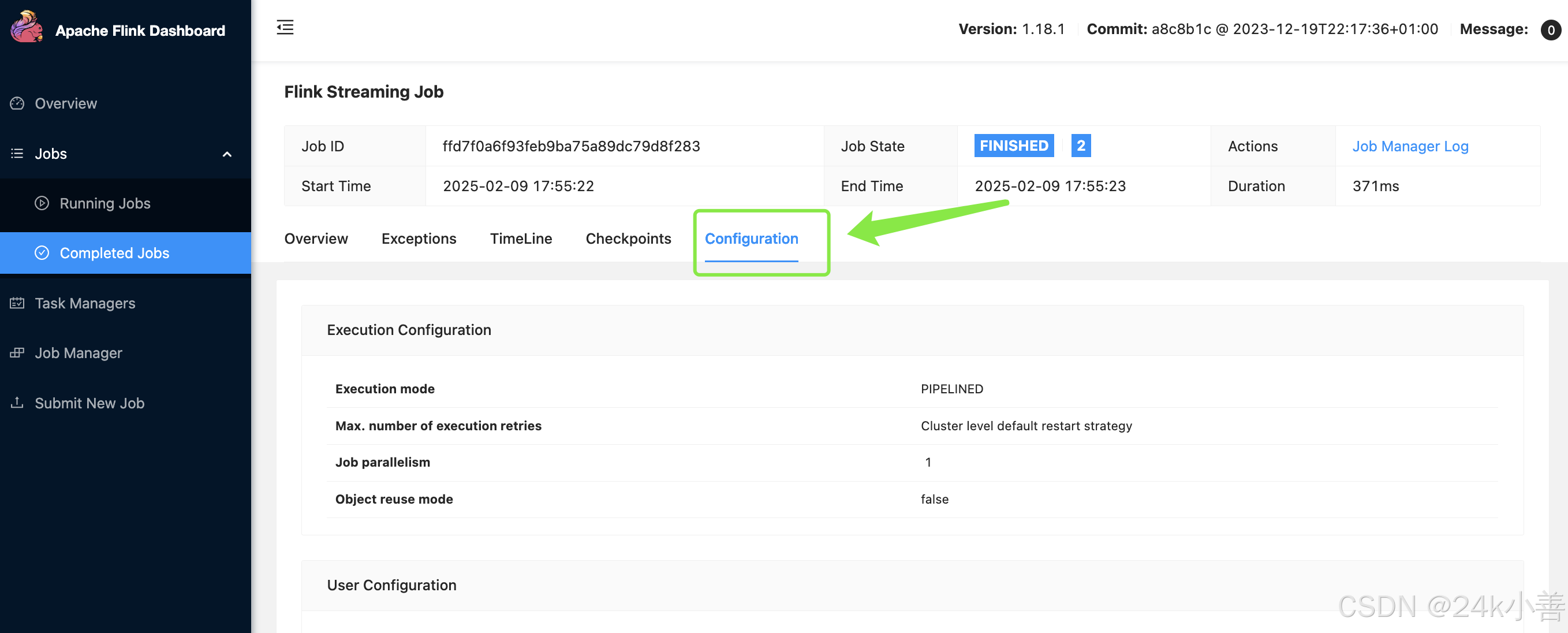The image size is (1568, 633).
Task: Click the Completed Jobs check-circle icon
Action: (42, 253)
